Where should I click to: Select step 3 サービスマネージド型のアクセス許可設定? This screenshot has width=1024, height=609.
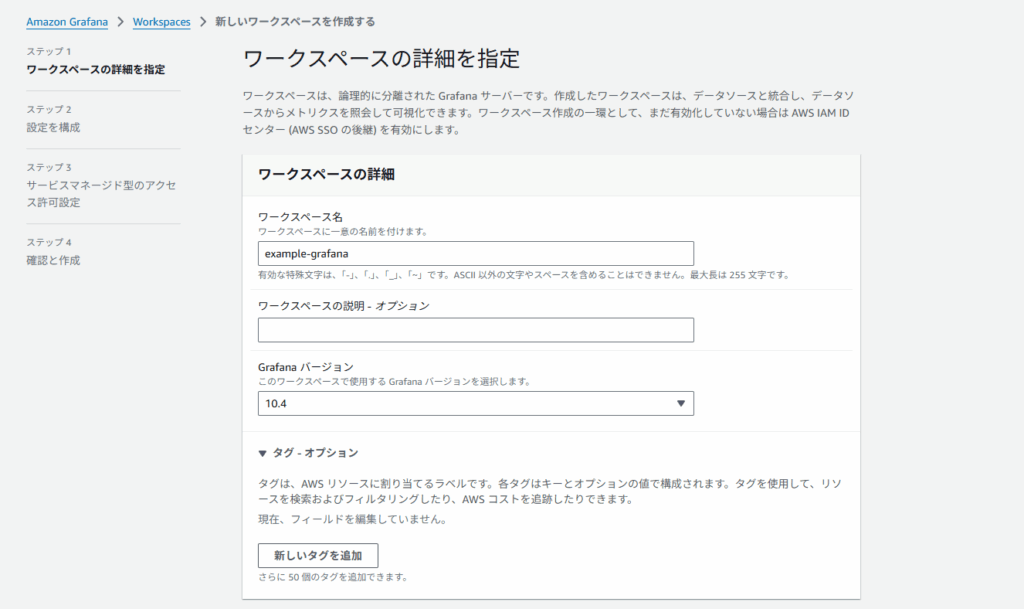tap(101, 194)
